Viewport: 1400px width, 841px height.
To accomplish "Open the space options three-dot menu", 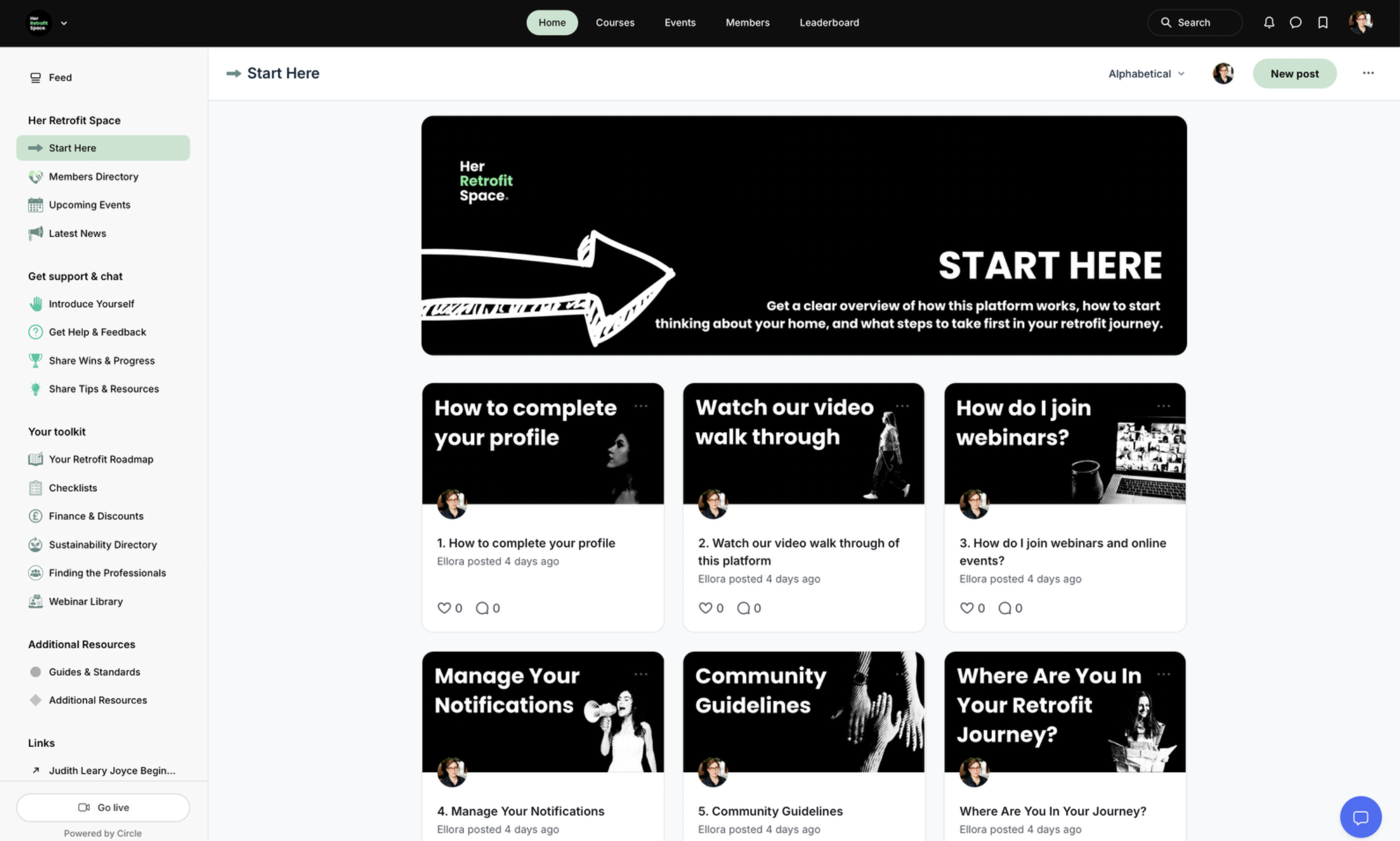I will tap(1368, 73).
